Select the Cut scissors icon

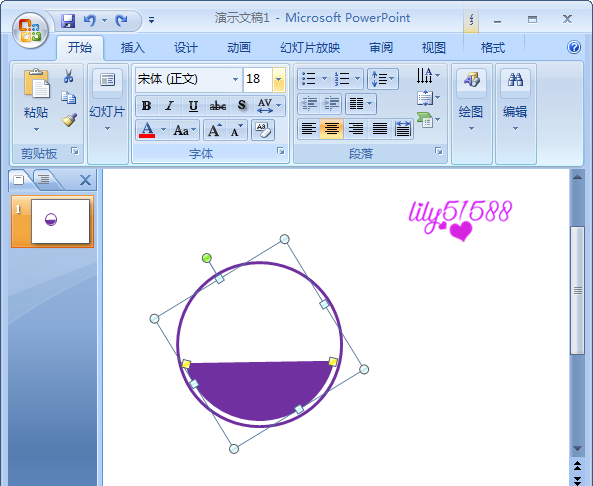pos(68,76)
